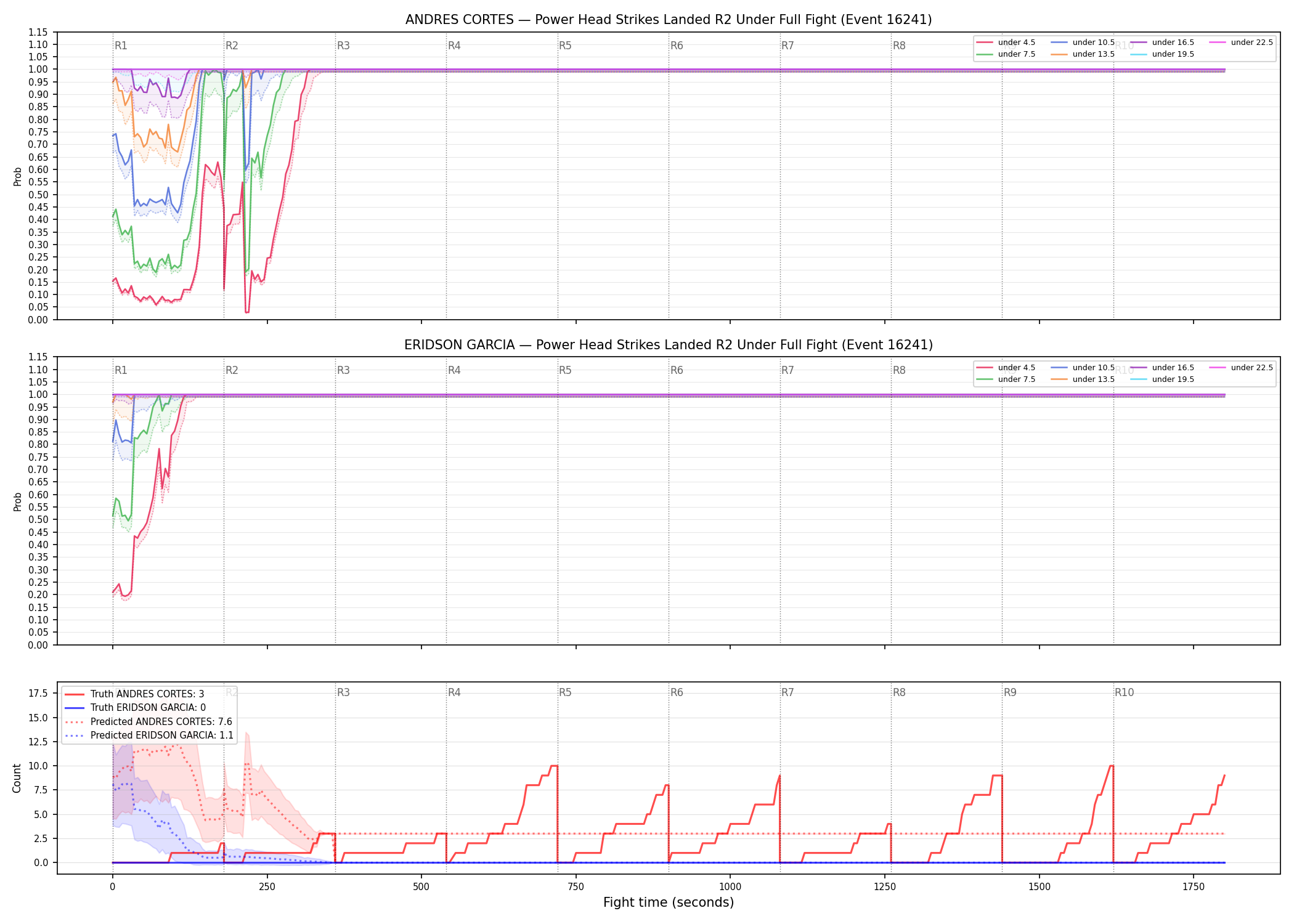Select 'under 7.5' legend entry in top chart
1294x924 pixels.
(1006, 54)
